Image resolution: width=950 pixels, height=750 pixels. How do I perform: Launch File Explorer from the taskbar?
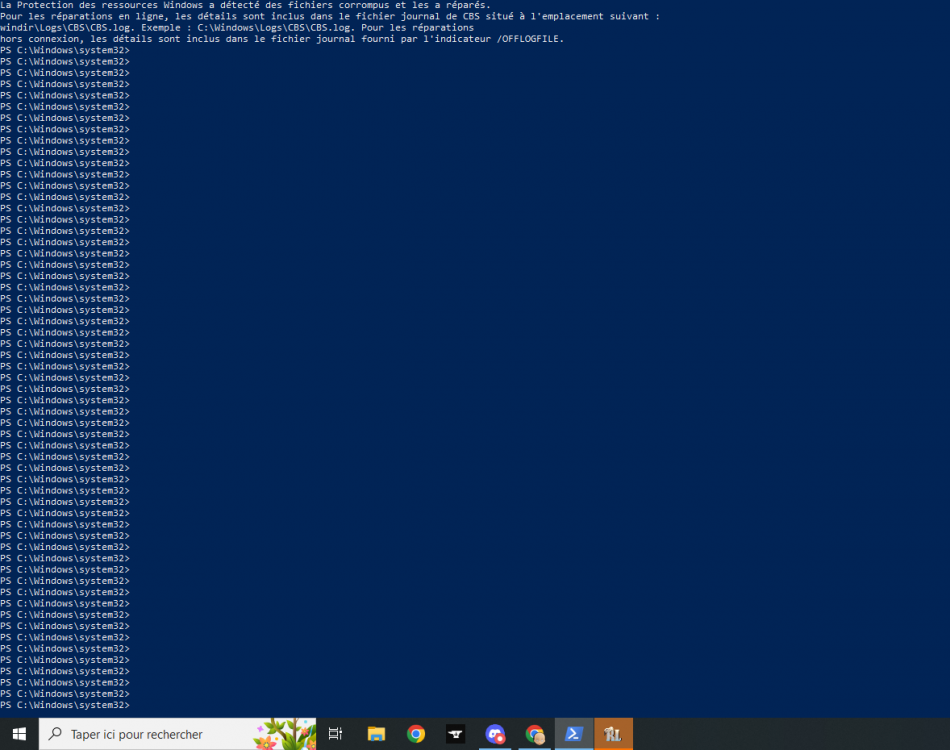coord(376,734)
